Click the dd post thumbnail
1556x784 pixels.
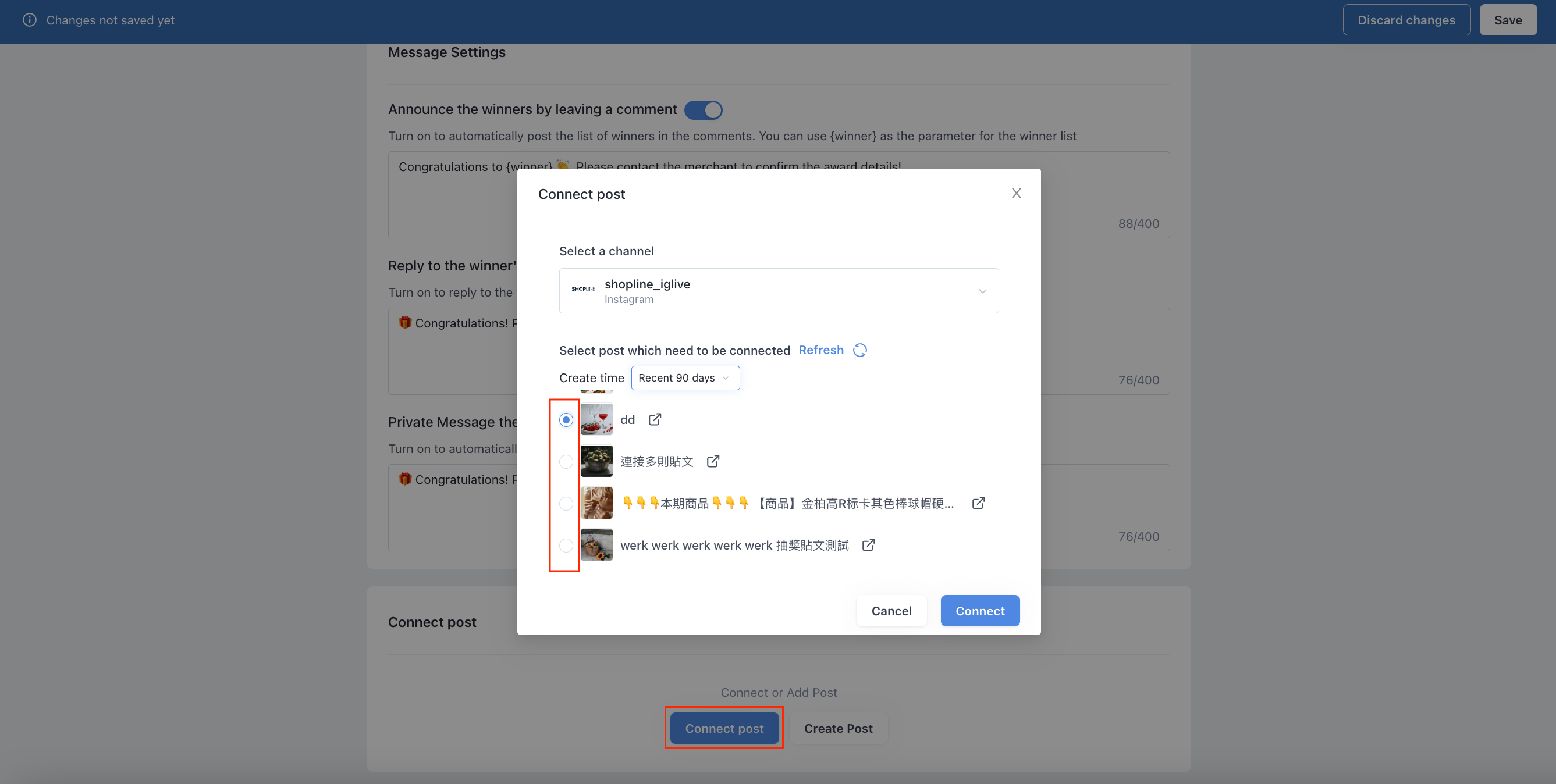pyautogui.click(x=596, y=419)
